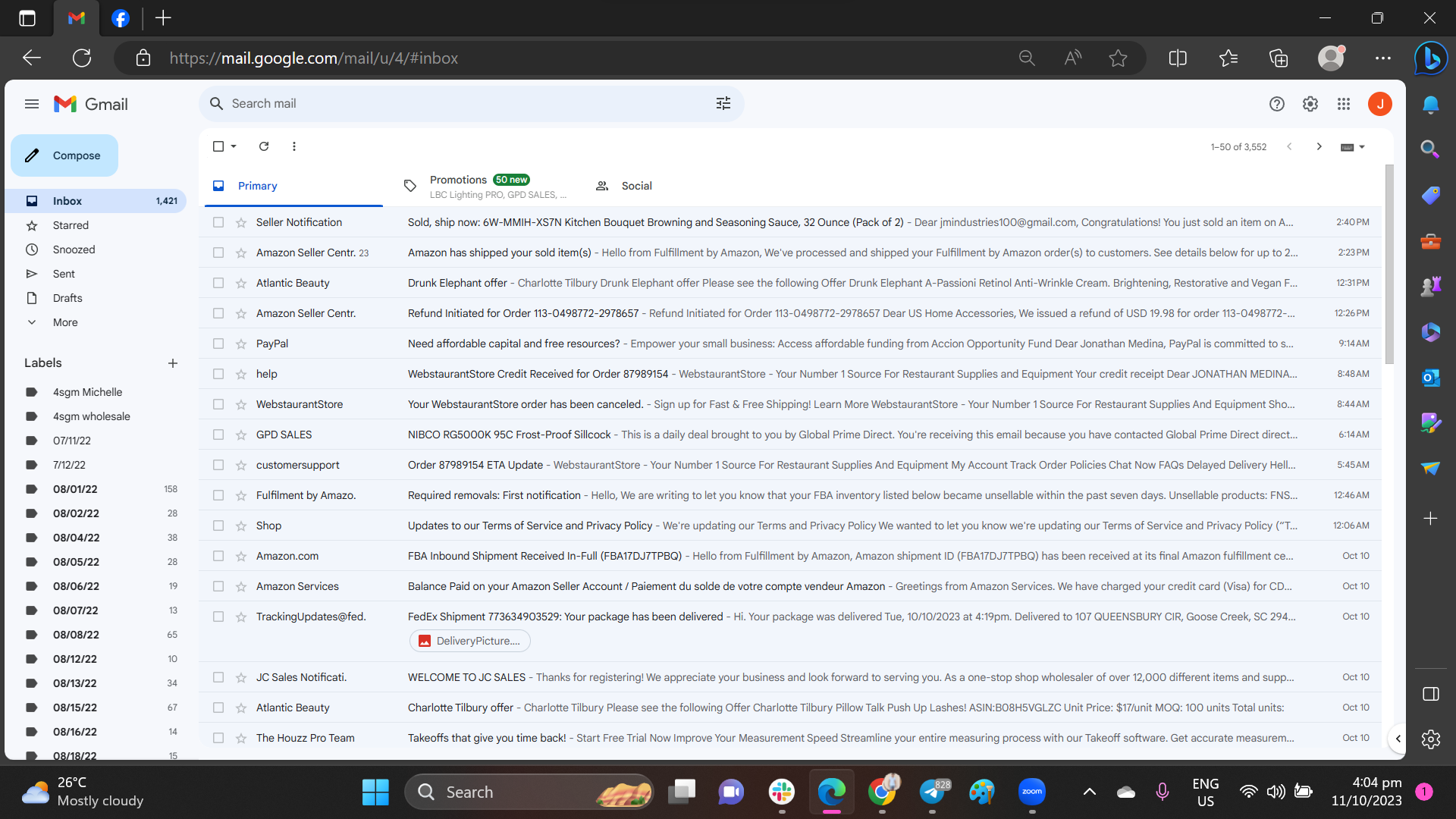
Task: Star the Amazon Seller Central shipped email
Action: pyautogui.click(x=241, y=253)
